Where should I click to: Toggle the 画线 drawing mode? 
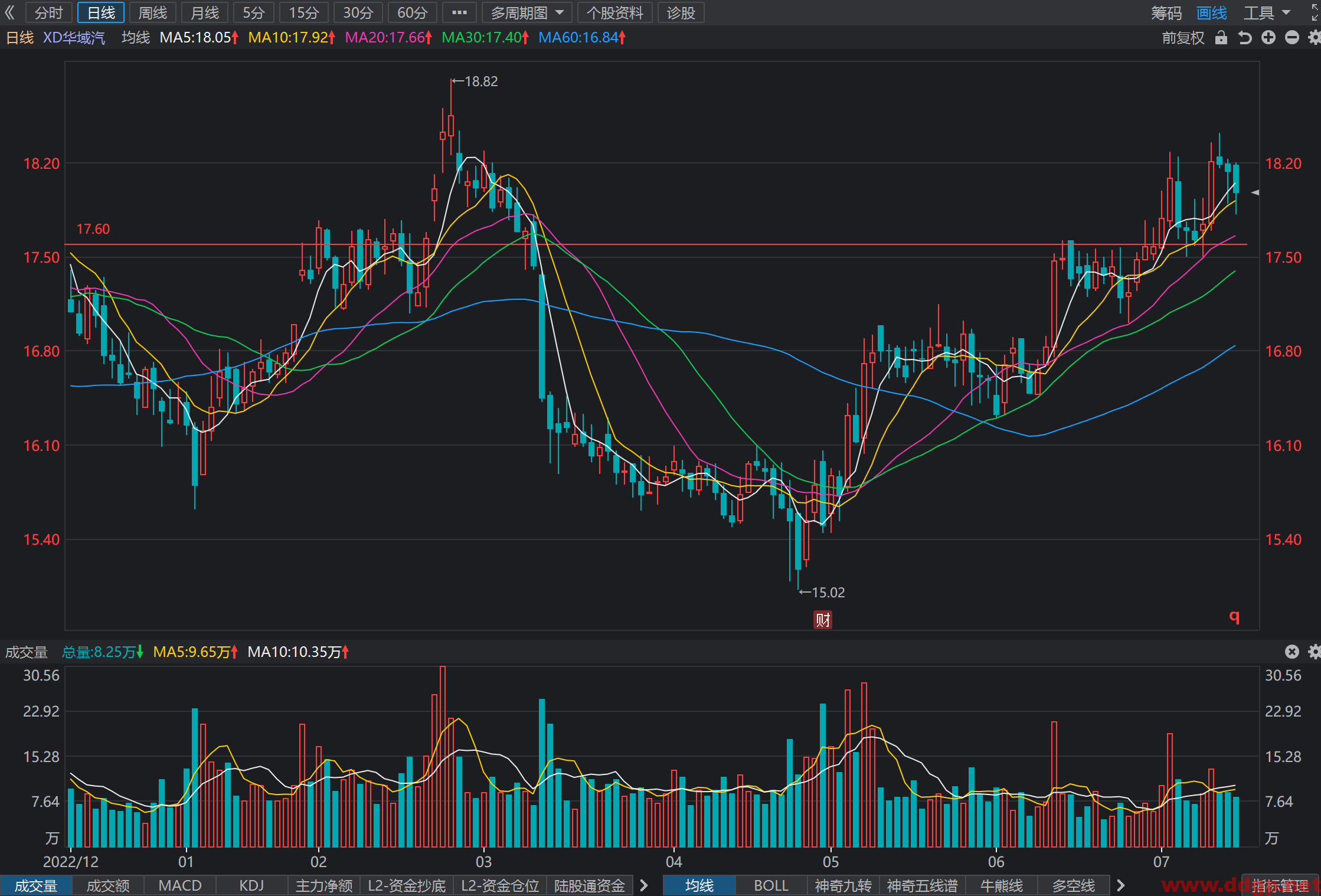[x=1212, y=13]
